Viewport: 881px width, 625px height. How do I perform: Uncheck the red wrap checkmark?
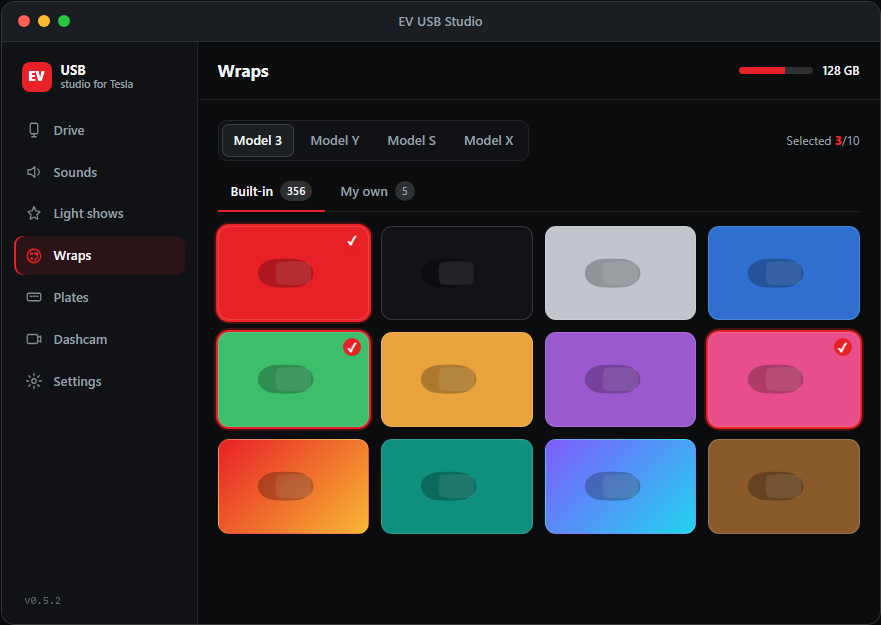click(352, 241)
